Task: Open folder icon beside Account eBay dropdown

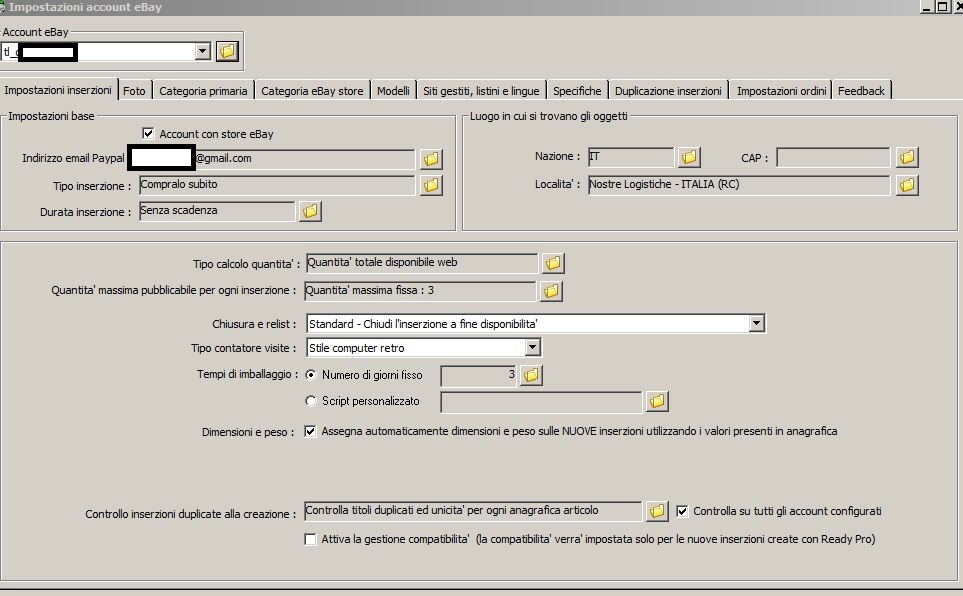Action: click(x=227, y=51)
